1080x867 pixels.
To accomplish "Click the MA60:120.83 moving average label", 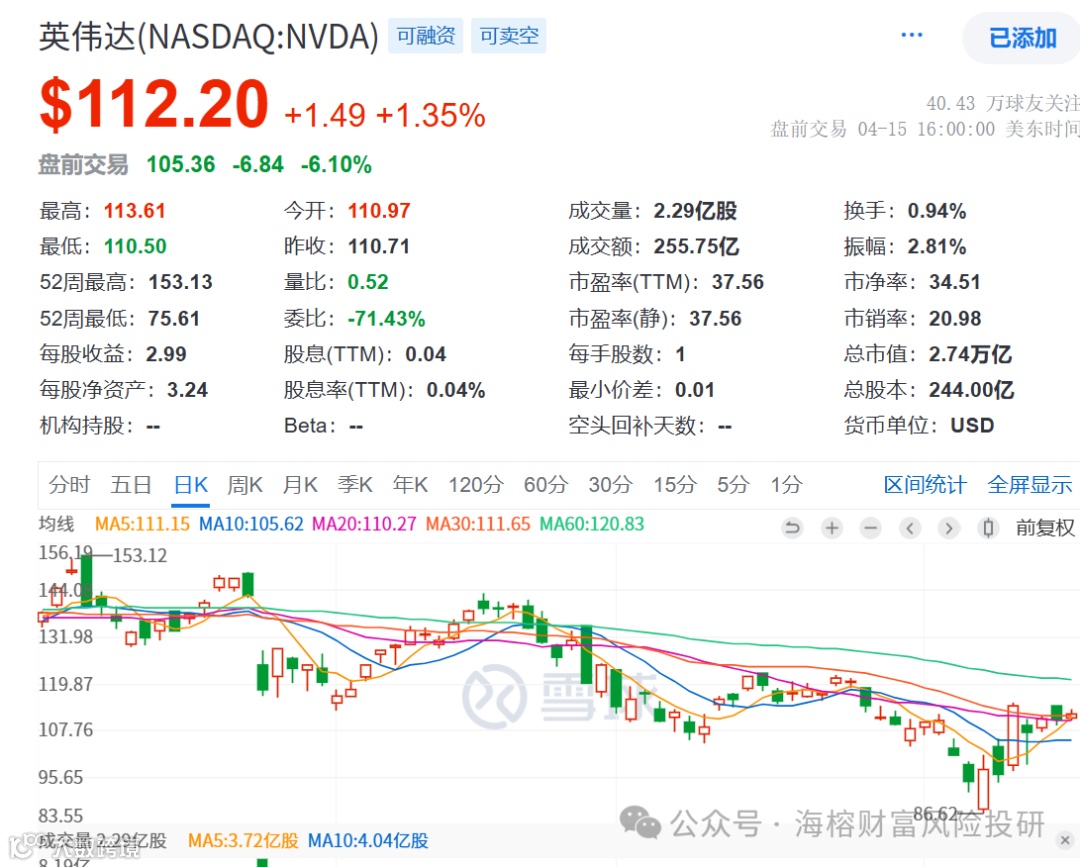I will [x=592, y=524].
